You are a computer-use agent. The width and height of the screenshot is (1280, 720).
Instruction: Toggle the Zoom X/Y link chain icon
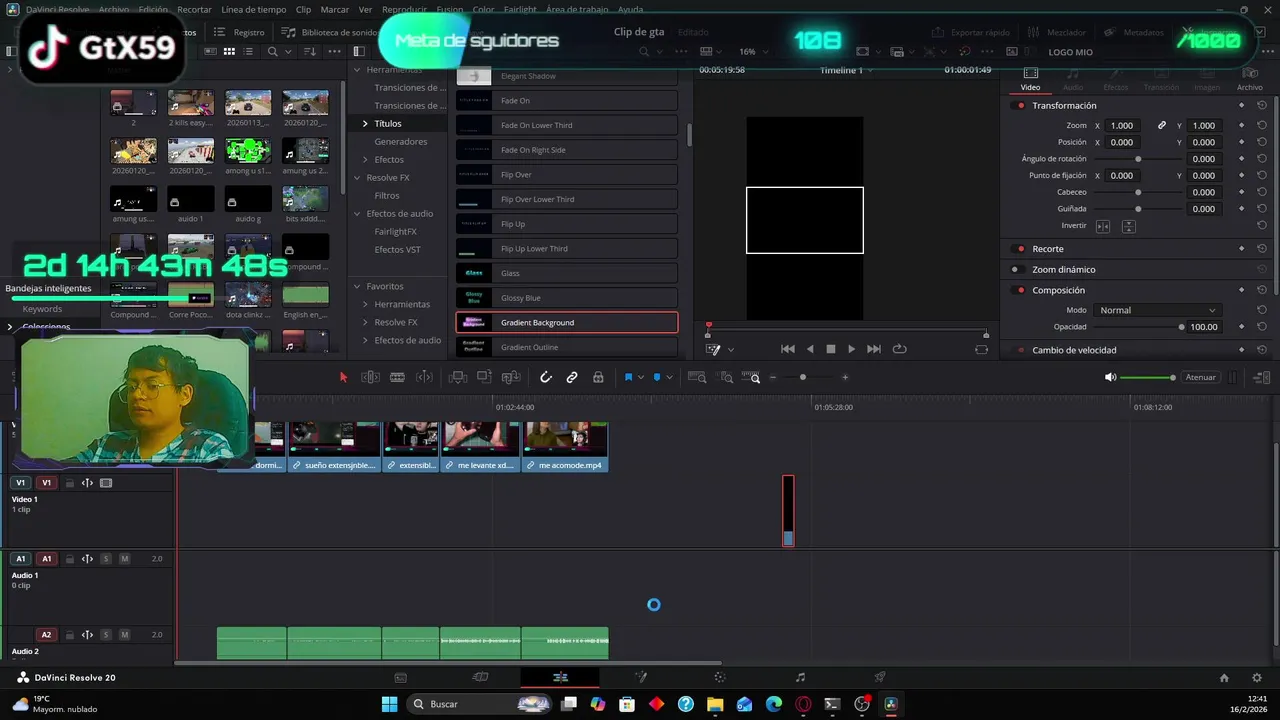(1162, 125)
